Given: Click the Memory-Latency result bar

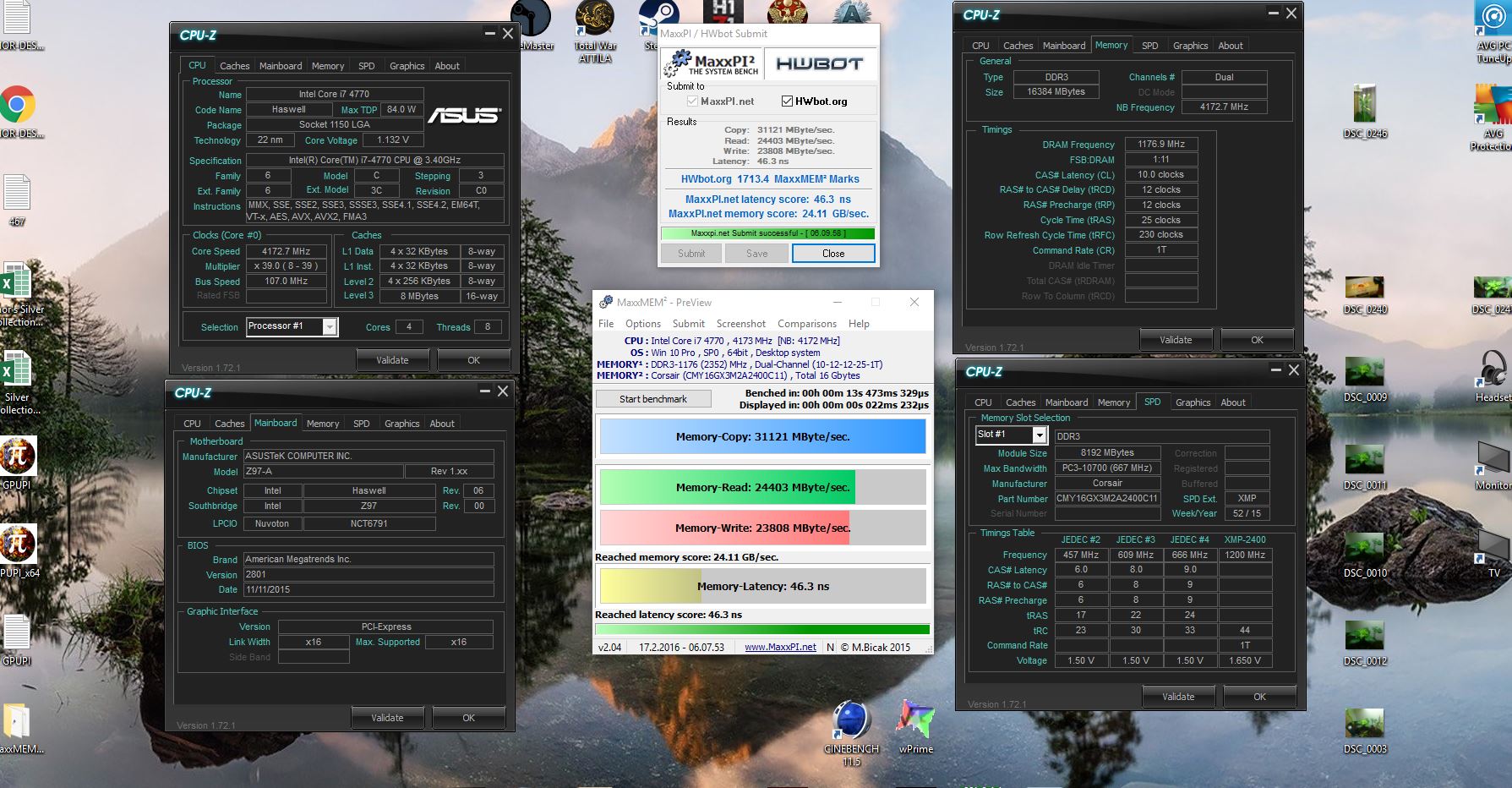Looking at the screenshot, I should point(762,586).
